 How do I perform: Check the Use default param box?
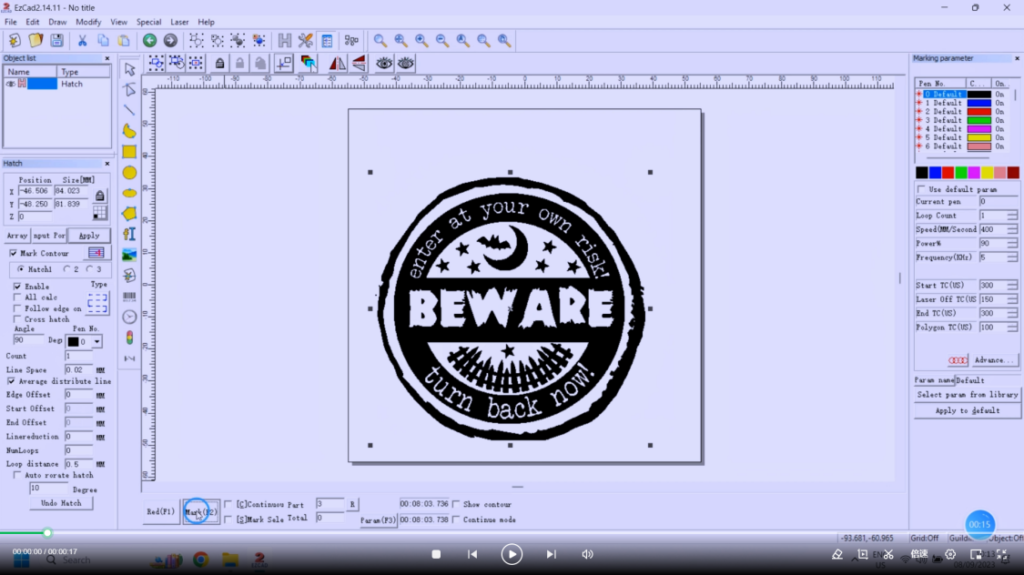(921, 189)
